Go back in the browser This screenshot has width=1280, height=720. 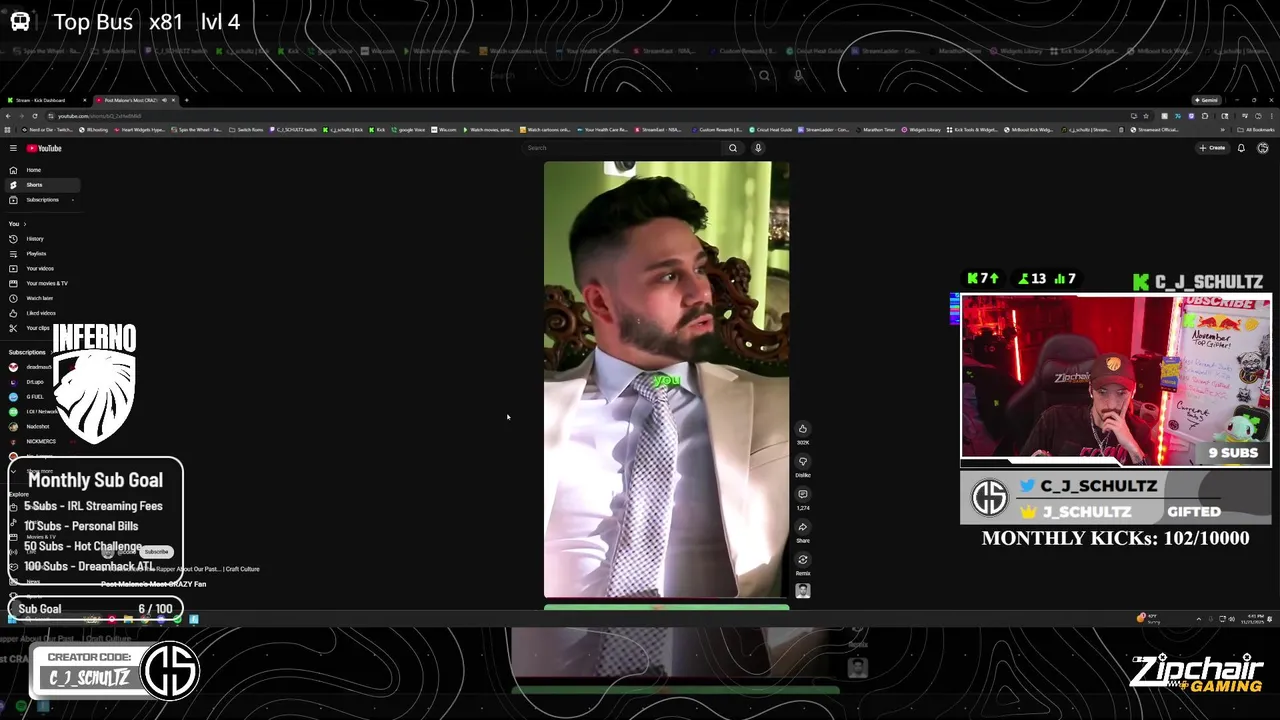coord(8,116)
